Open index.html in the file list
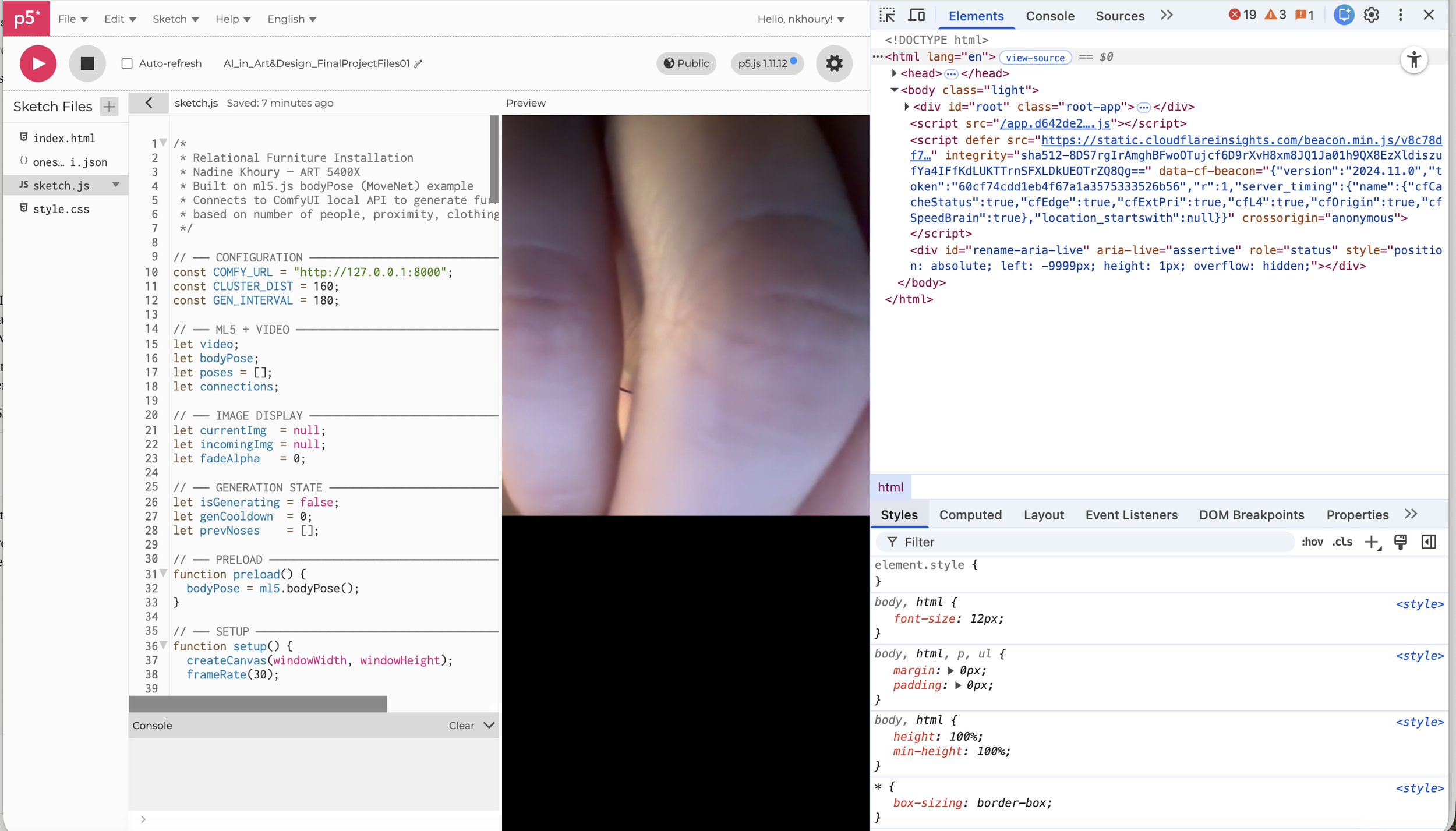The width and height of the screenshot is (1456, 831). point(64,138)
